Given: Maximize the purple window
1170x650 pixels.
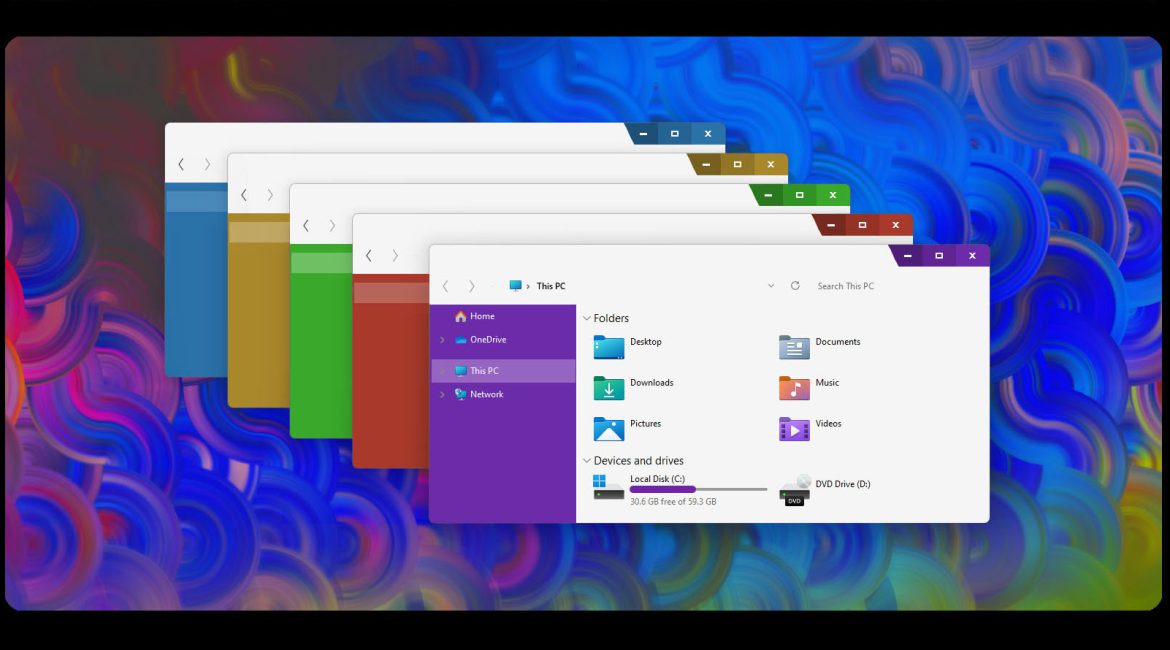Looking at the screenshot, I should [939, 255].
